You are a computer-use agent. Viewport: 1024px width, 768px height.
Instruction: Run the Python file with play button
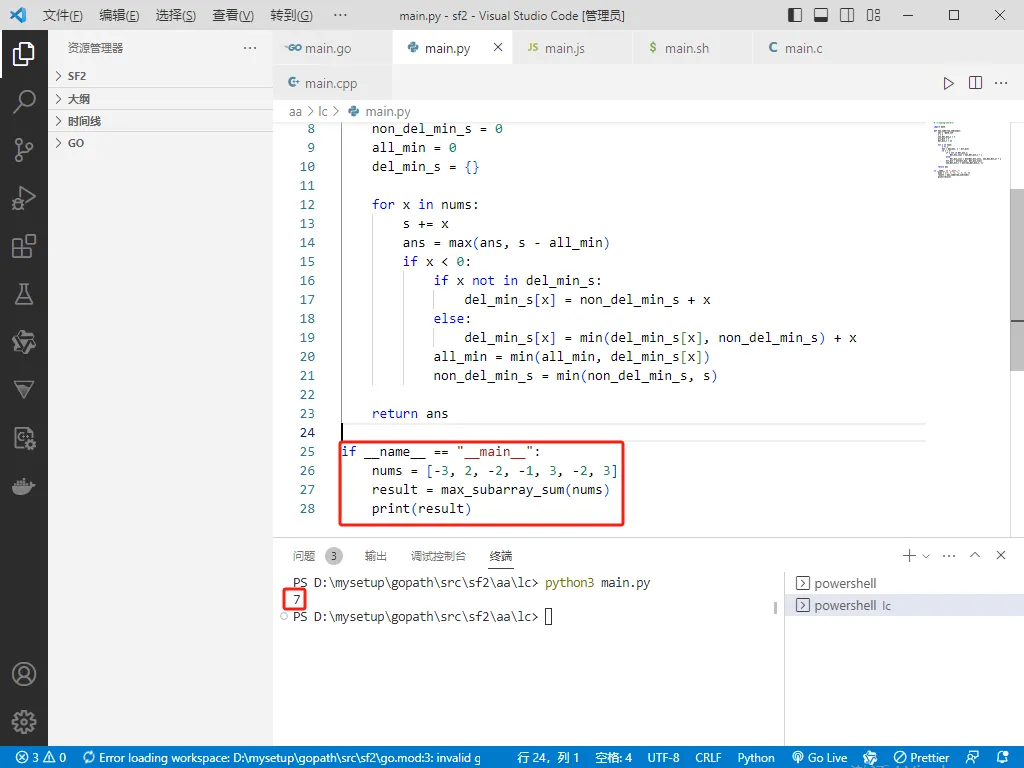point(948,83)
